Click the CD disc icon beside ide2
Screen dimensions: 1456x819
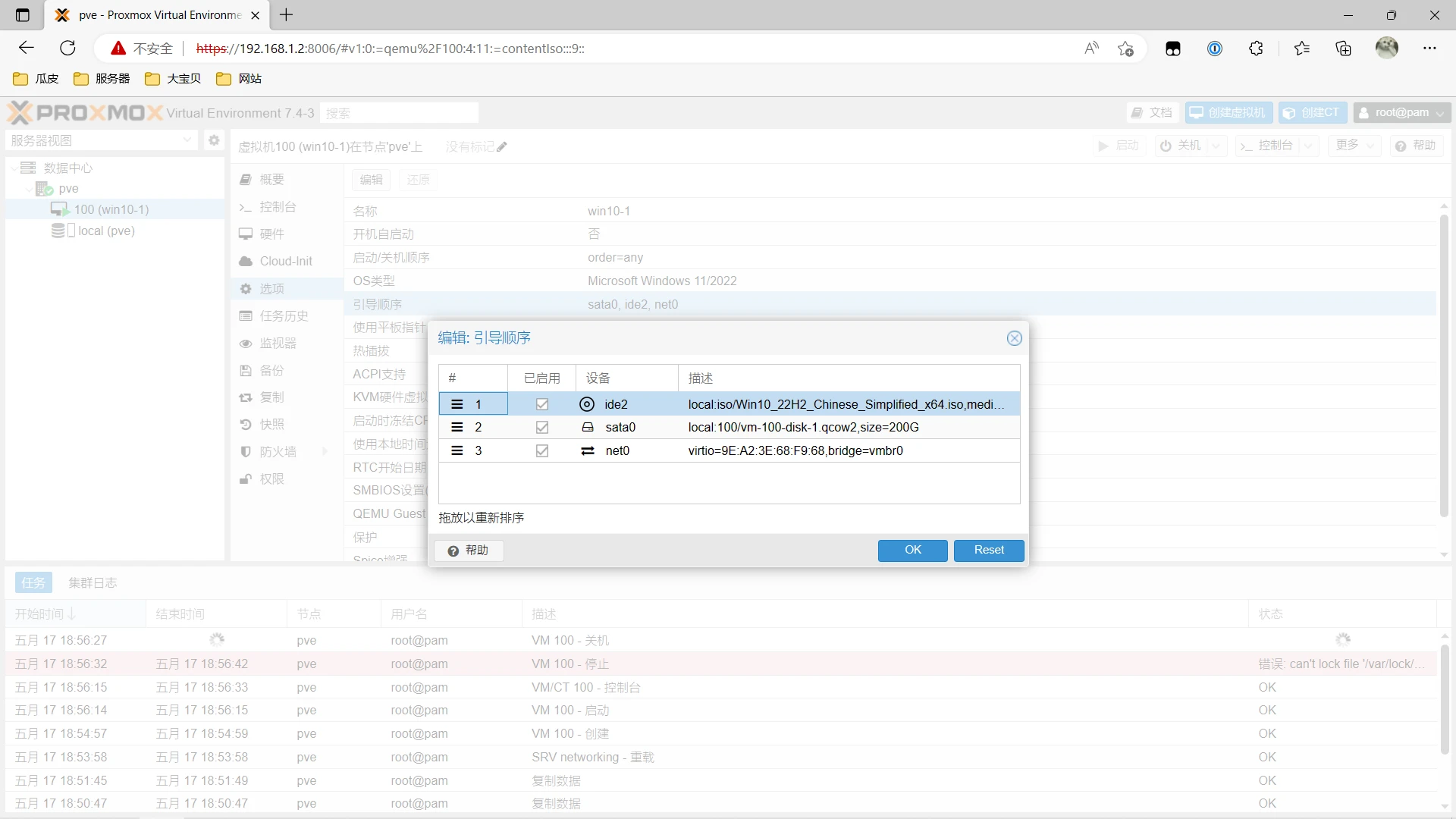[x=587, y=404]
